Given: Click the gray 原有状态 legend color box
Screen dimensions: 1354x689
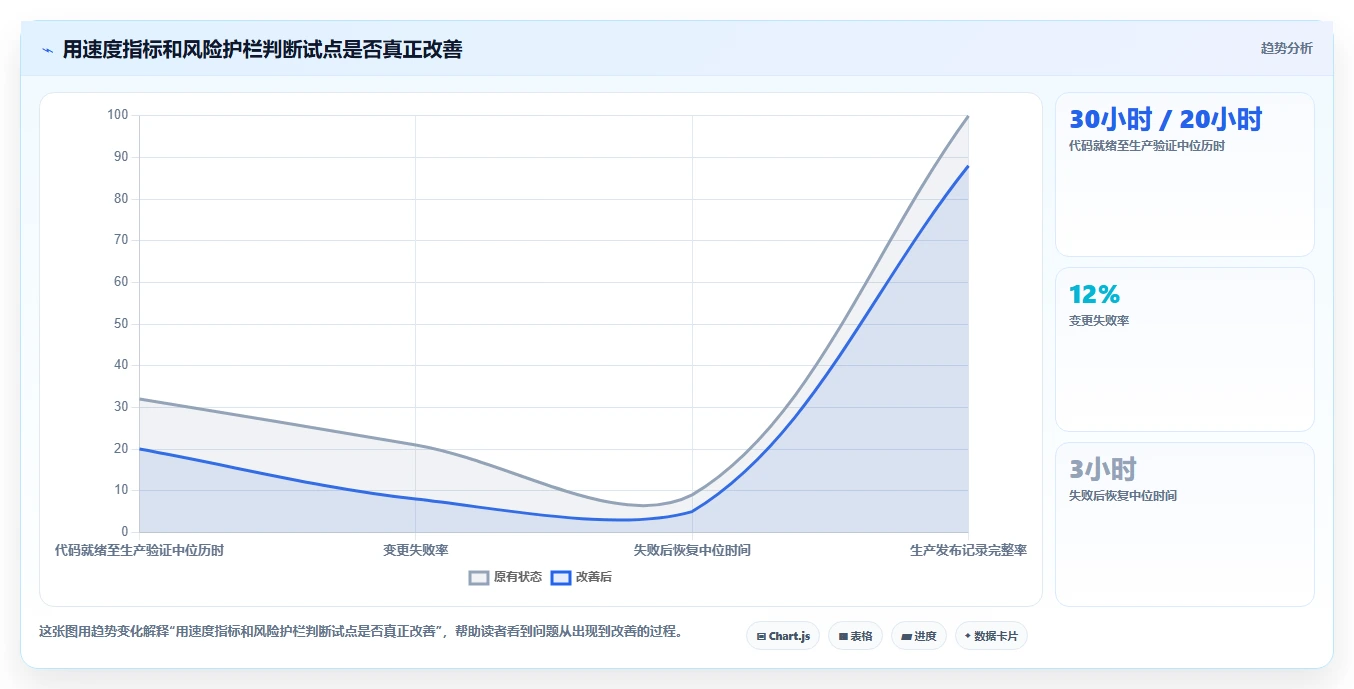Looking at the screenshot, I should coord(479,577).
